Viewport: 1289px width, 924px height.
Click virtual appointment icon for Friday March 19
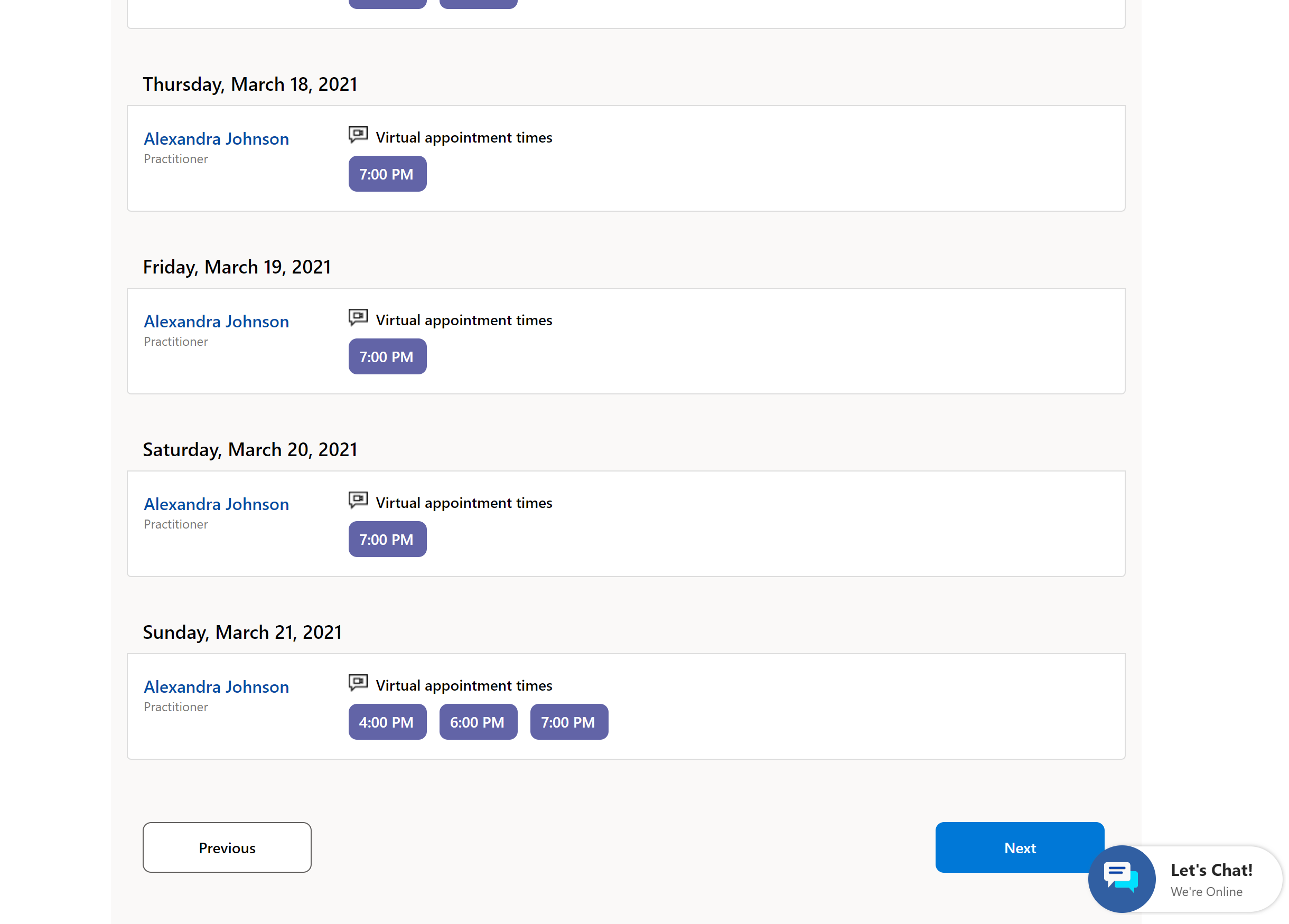point(358,318)
